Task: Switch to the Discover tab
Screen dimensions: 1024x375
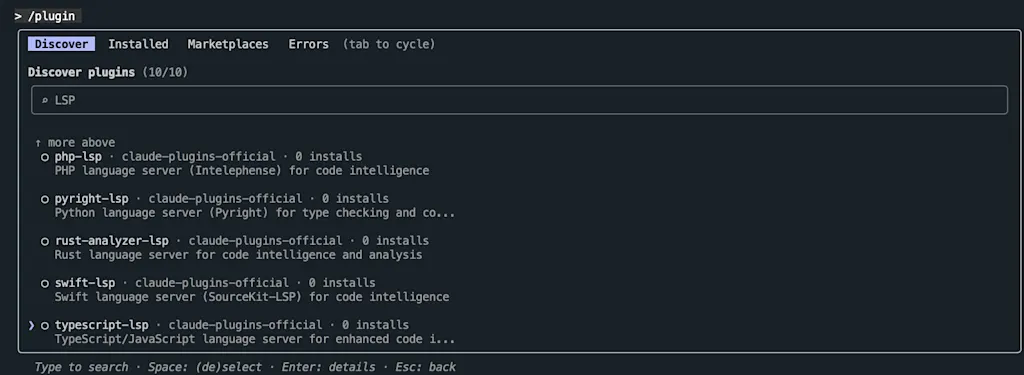Action: (x=61, y=44)
